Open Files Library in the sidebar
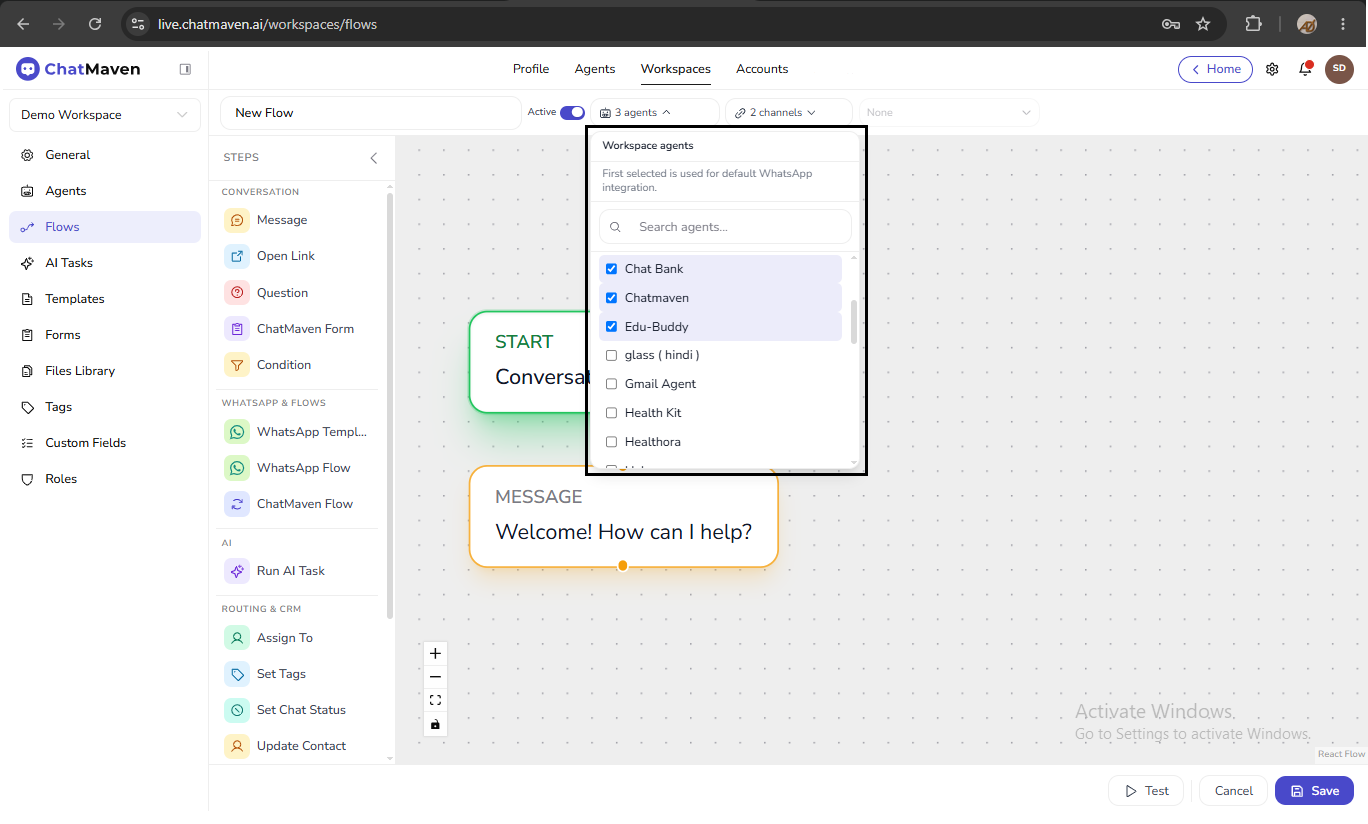Viewport: 1368px width, 824px height. (105, 371)
